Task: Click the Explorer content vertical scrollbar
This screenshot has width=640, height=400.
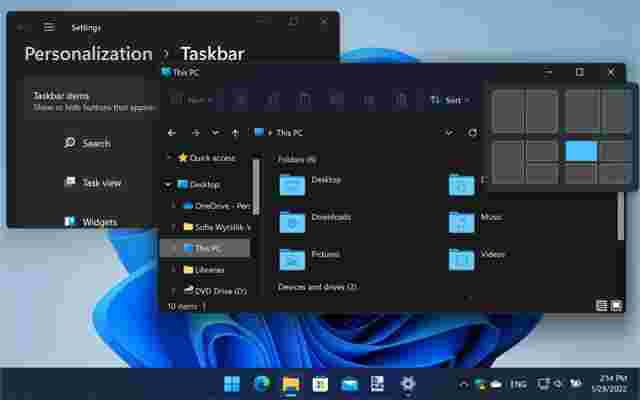Action: click(x=620, y=216)
